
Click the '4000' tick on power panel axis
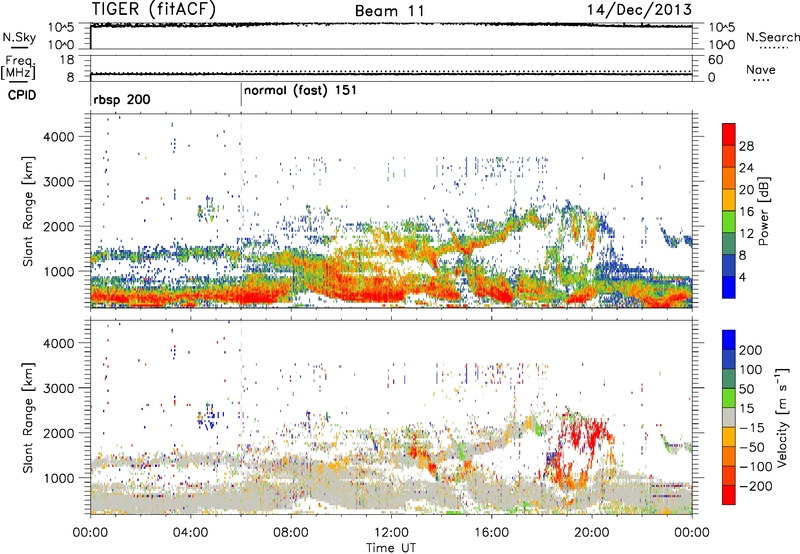pos(59,137)
